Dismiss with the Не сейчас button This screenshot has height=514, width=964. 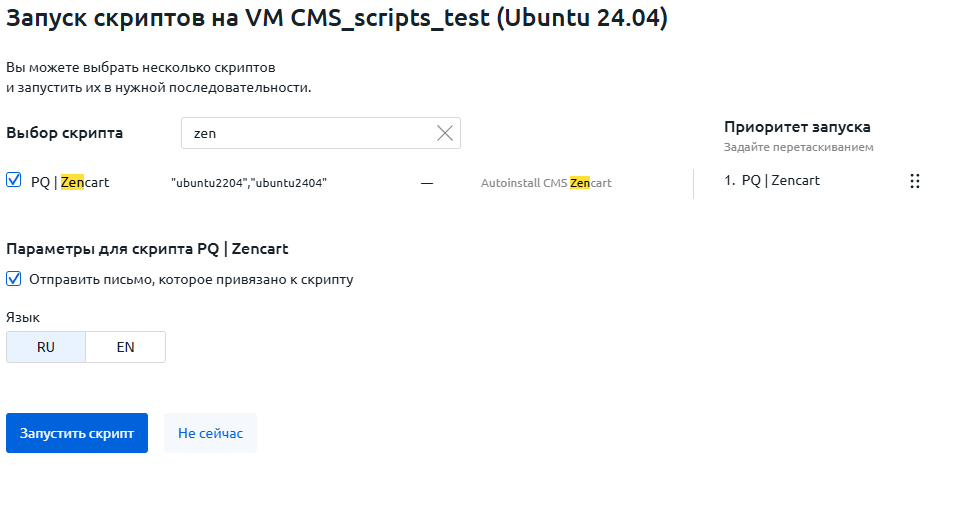point(210,433)
